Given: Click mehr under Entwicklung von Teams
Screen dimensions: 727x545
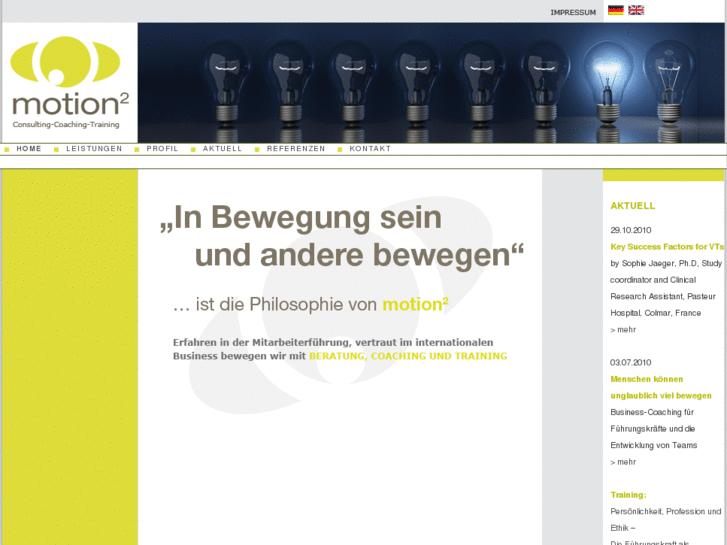Looking at the screenshot, I should (623, 462).
